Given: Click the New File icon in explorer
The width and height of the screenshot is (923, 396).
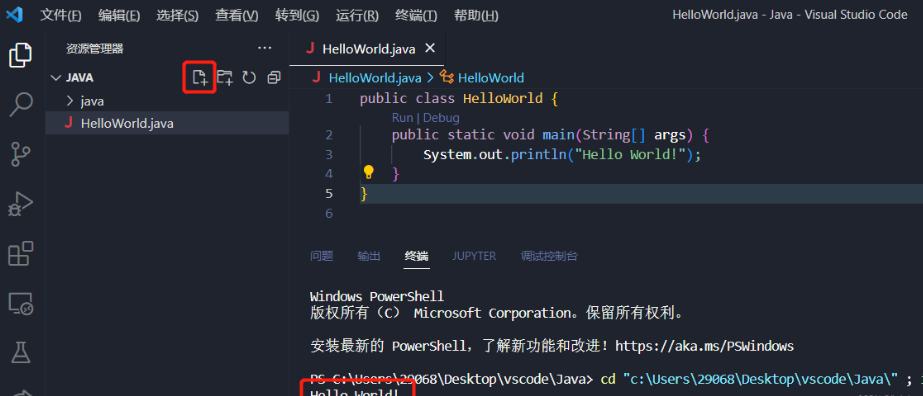Looking at the screenshot, I should [200, 78].
